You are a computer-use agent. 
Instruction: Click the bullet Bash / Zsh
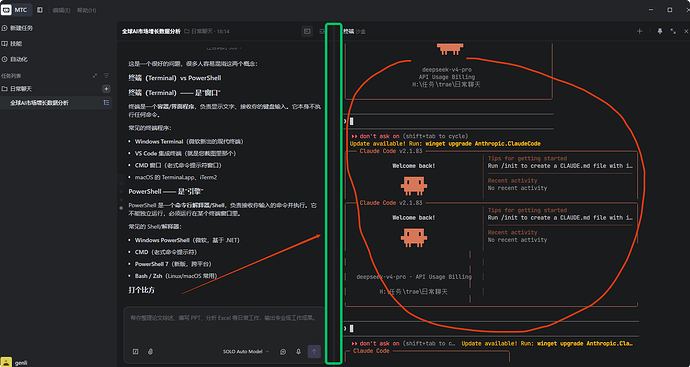tap(176, 276)
